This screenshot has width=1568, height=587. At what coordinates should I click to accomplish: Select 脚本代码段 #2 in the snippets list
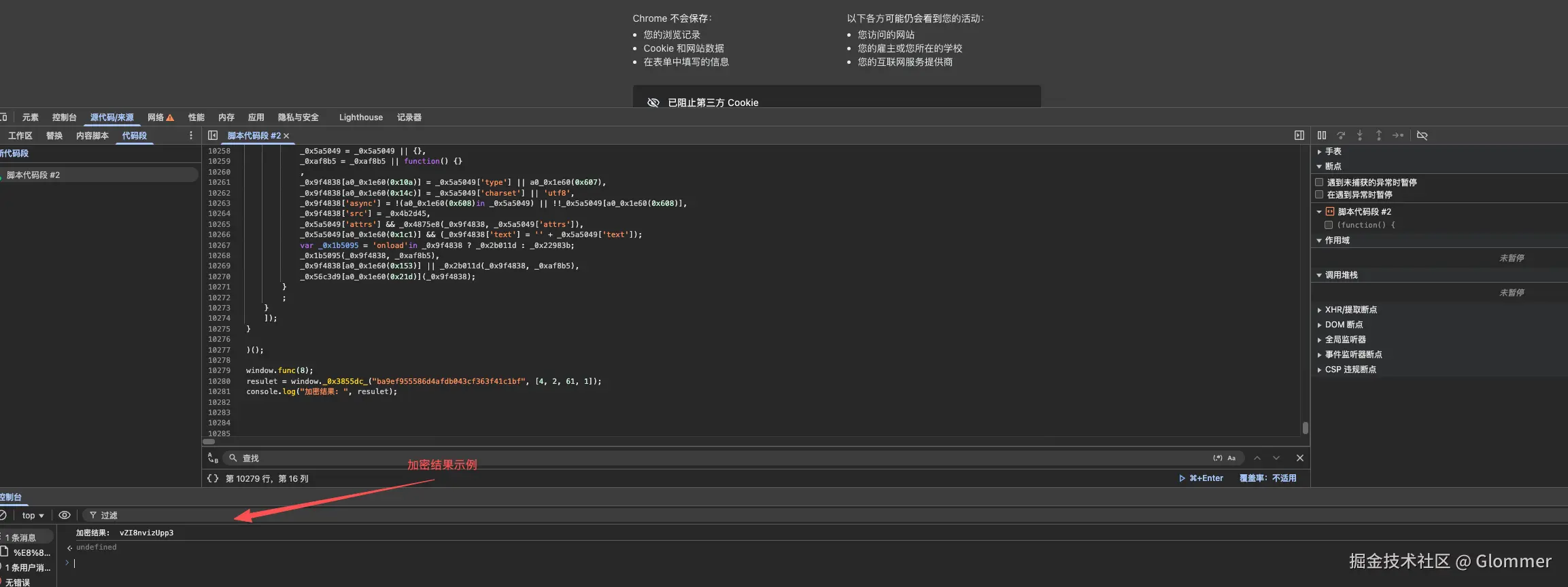click(99, 175)
